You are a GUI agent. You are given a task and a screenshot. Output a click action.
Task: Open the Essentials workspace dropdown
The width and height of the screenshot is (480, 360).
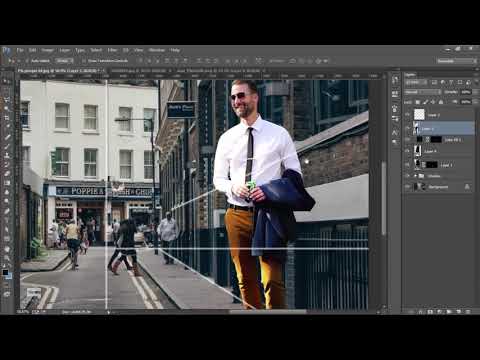457,61
